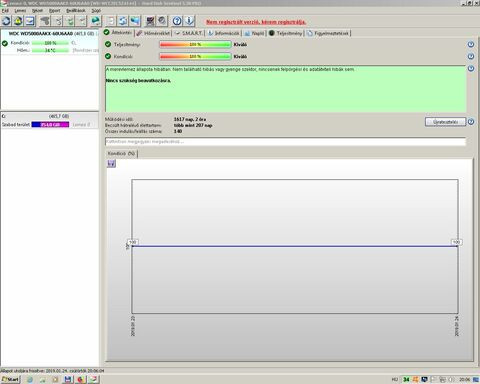Click the C: drive free space bar
This screenshot has height=384, width=480.
pyautogui.click(x=50, y=124)
